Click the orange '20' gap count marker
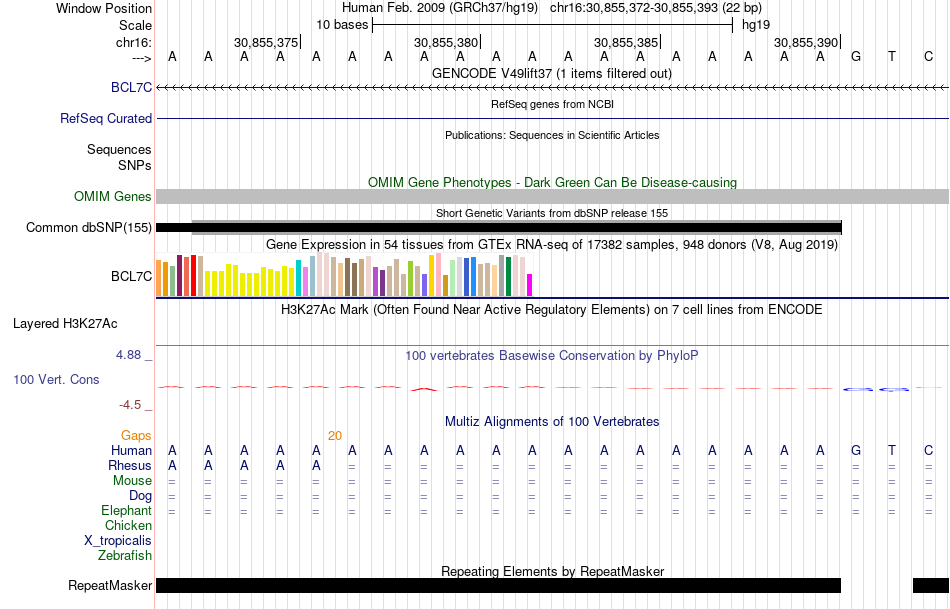 tap(334, 436)
